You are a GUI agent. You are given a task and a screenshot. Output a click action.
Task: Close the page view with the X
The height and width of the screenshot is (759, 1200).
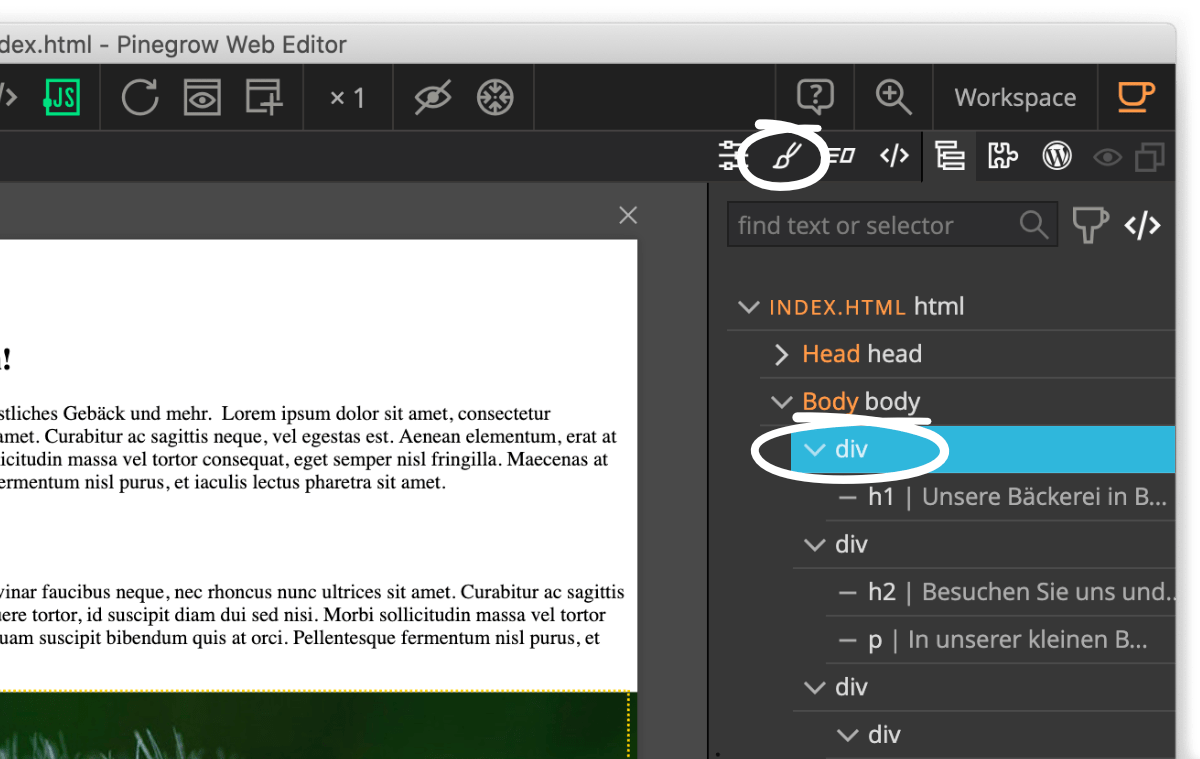628,215
